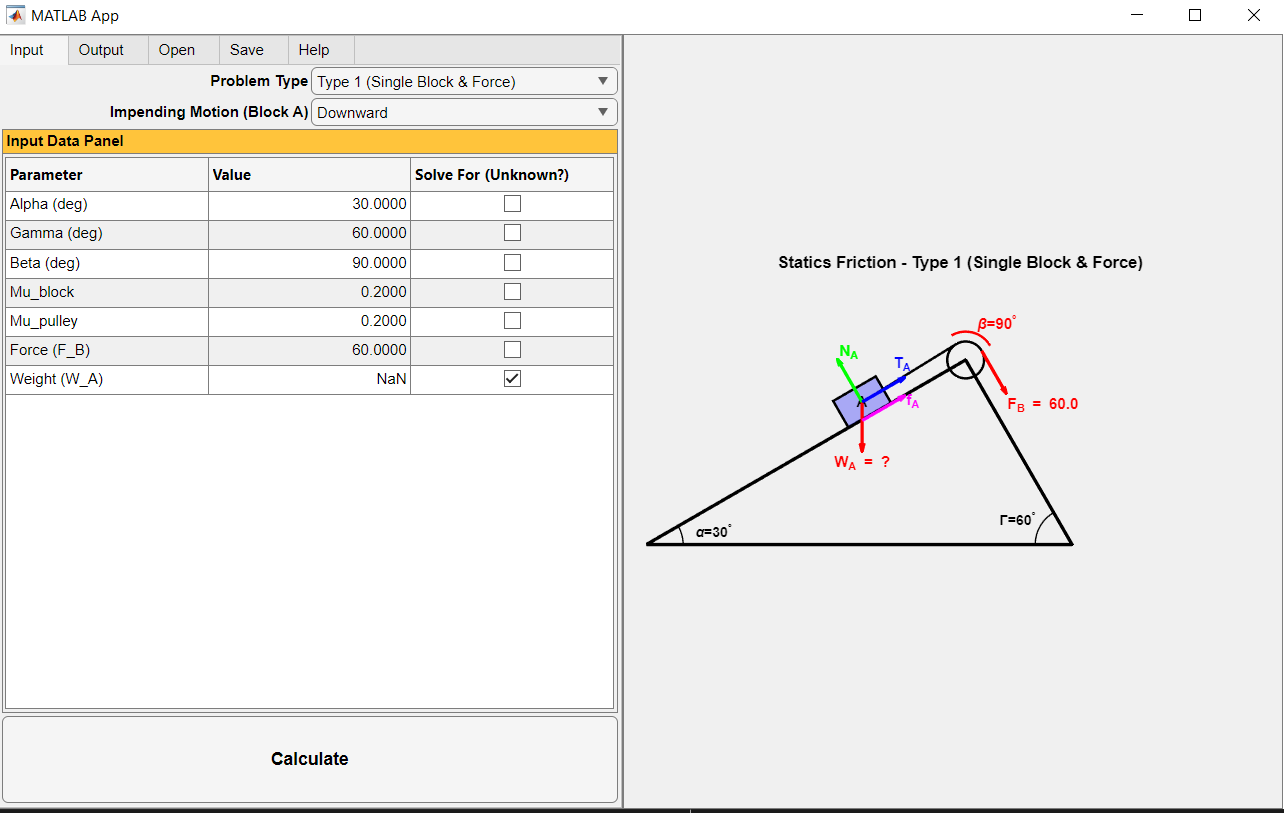Edit the Beta value 90.0000 cell

point(309,263)
